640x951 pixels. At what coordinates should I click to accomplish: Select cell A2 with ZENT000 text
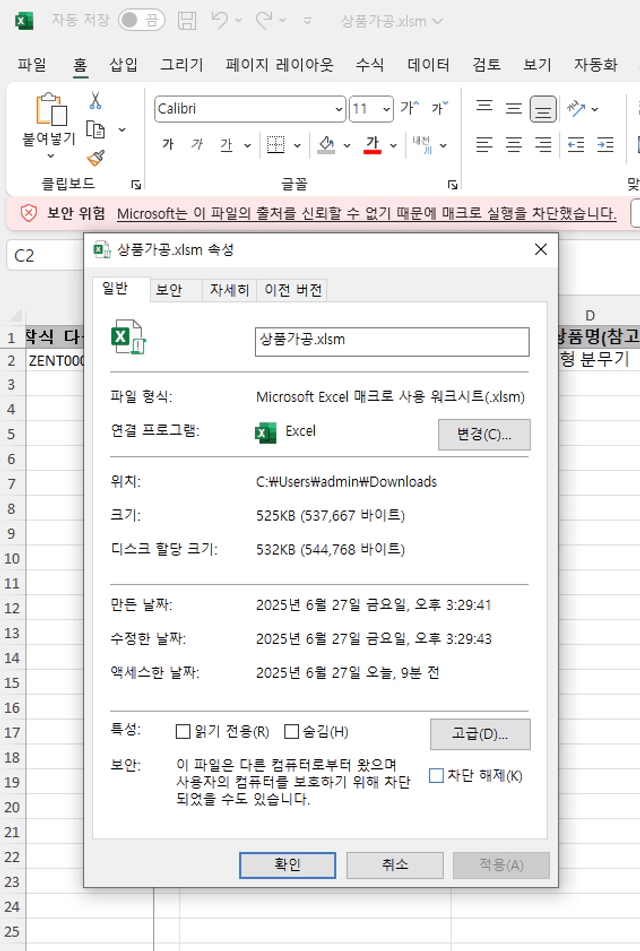[x=55, y=360]
